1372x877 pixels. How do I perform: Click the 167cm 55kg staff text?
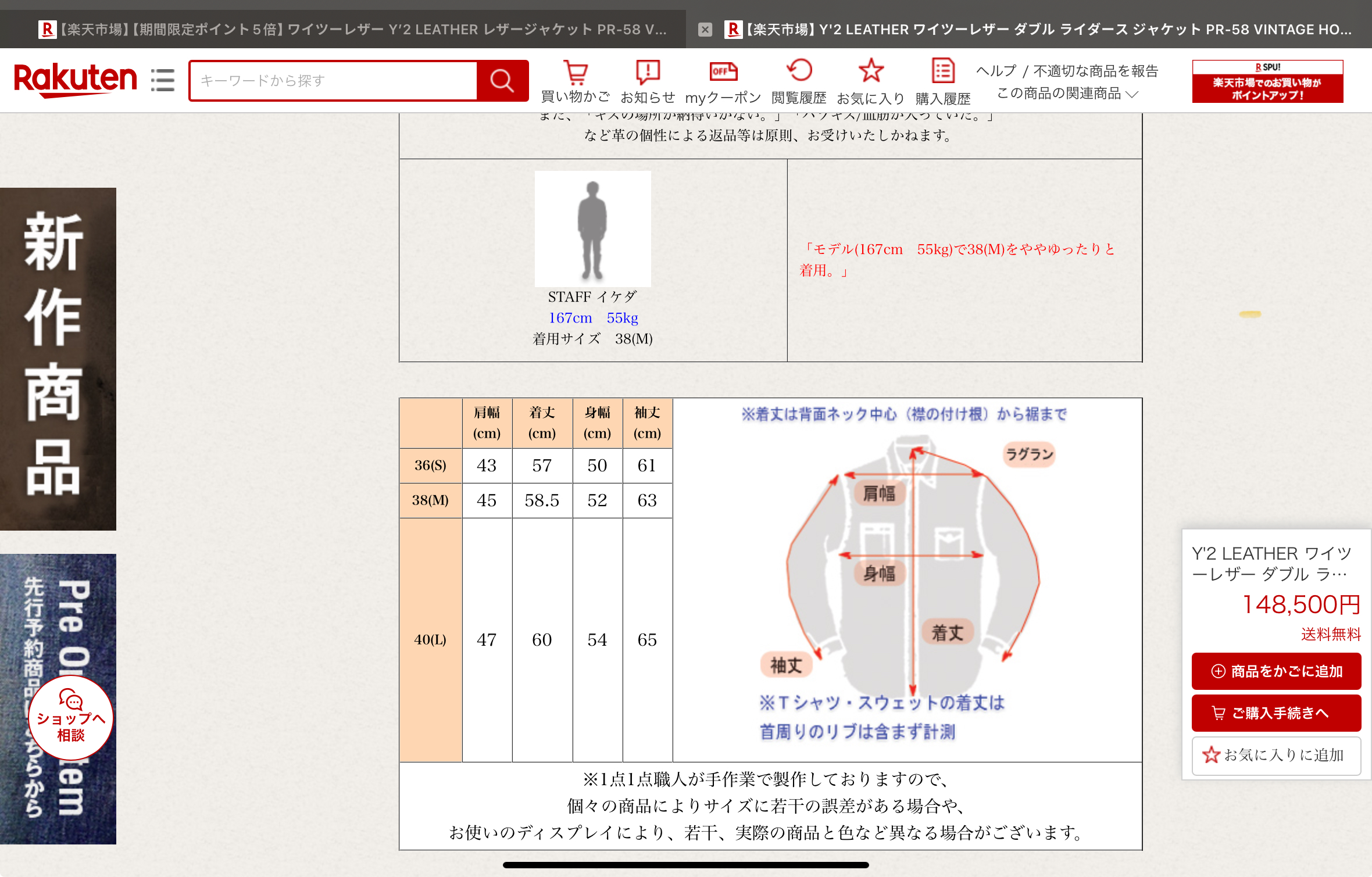pyautogui.click(x=594, y=318)
